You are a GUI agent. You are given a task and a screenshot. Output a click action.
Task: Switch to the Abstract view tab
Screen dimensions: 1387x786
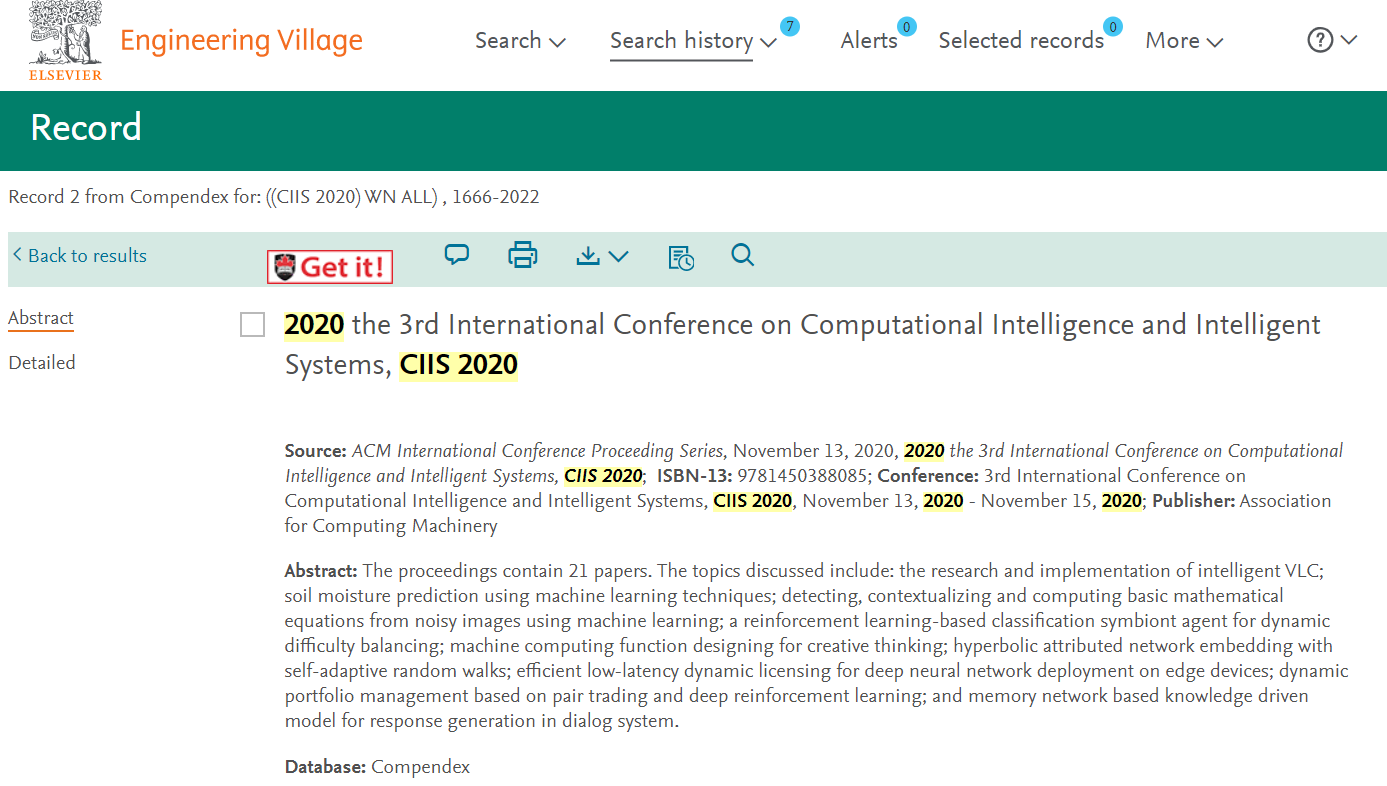point(41,319)
